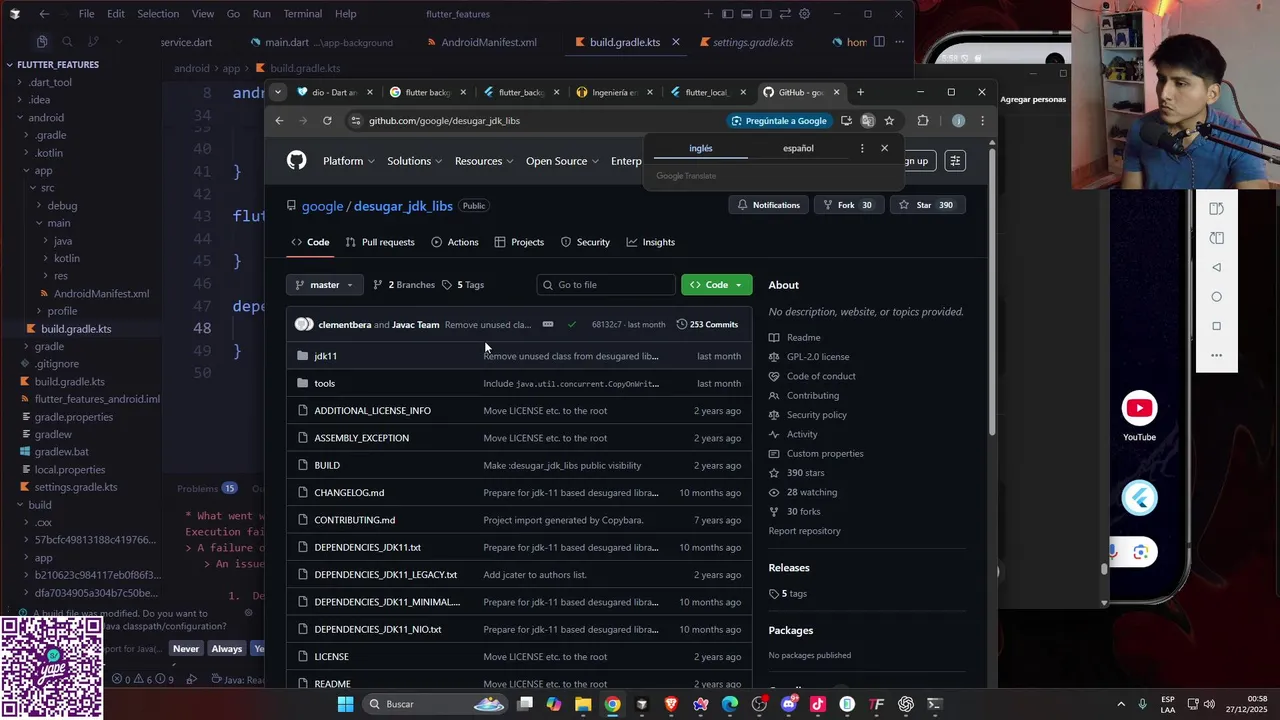Collapse the main folder in explorer
The image size is (1280, 720).
point(58,223)
